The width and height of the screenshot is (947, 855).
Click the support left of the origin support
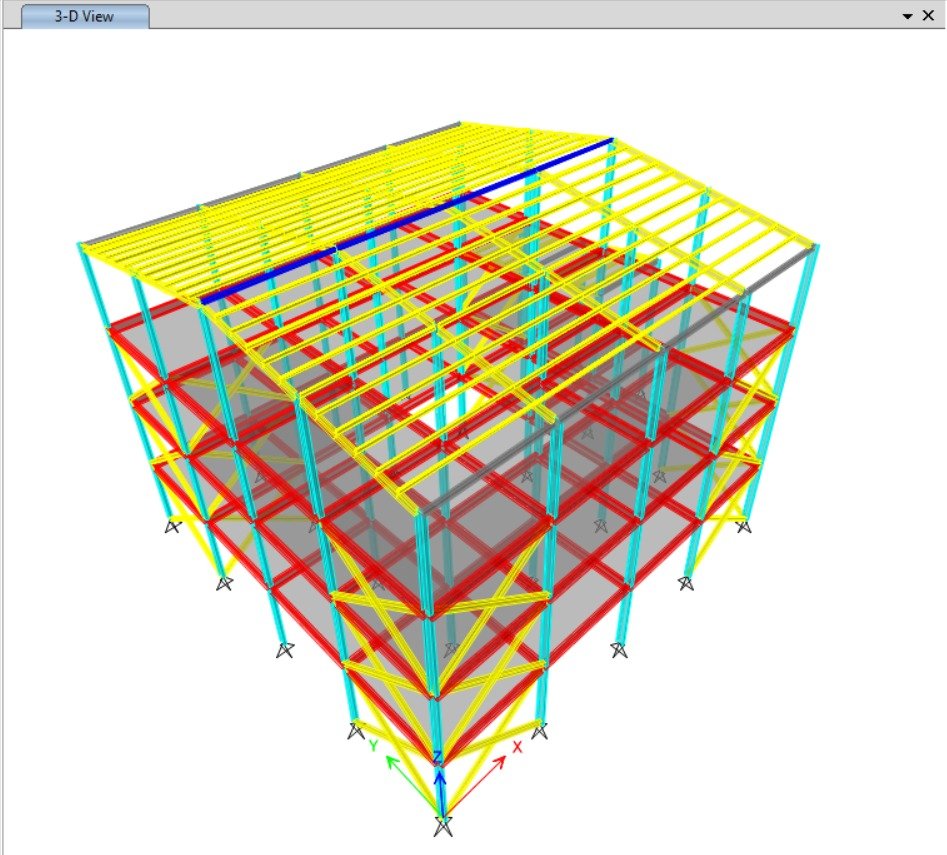pos(355,731)
